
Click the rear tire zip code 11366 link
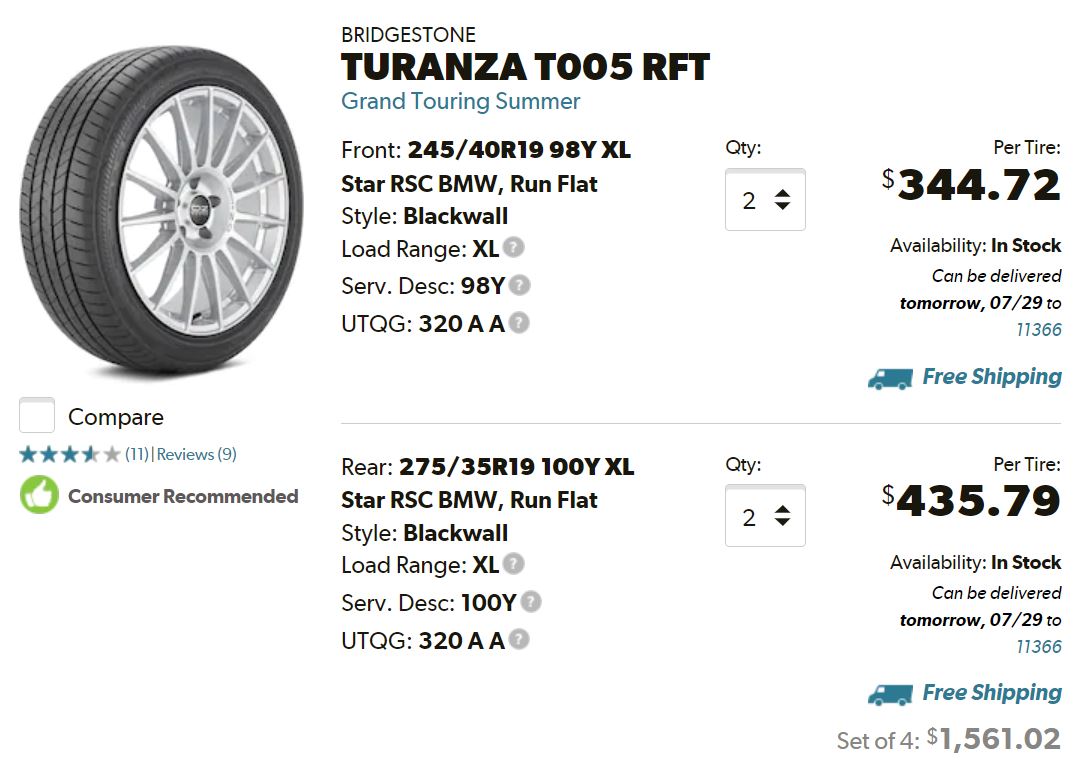(x=1038, y=646)
